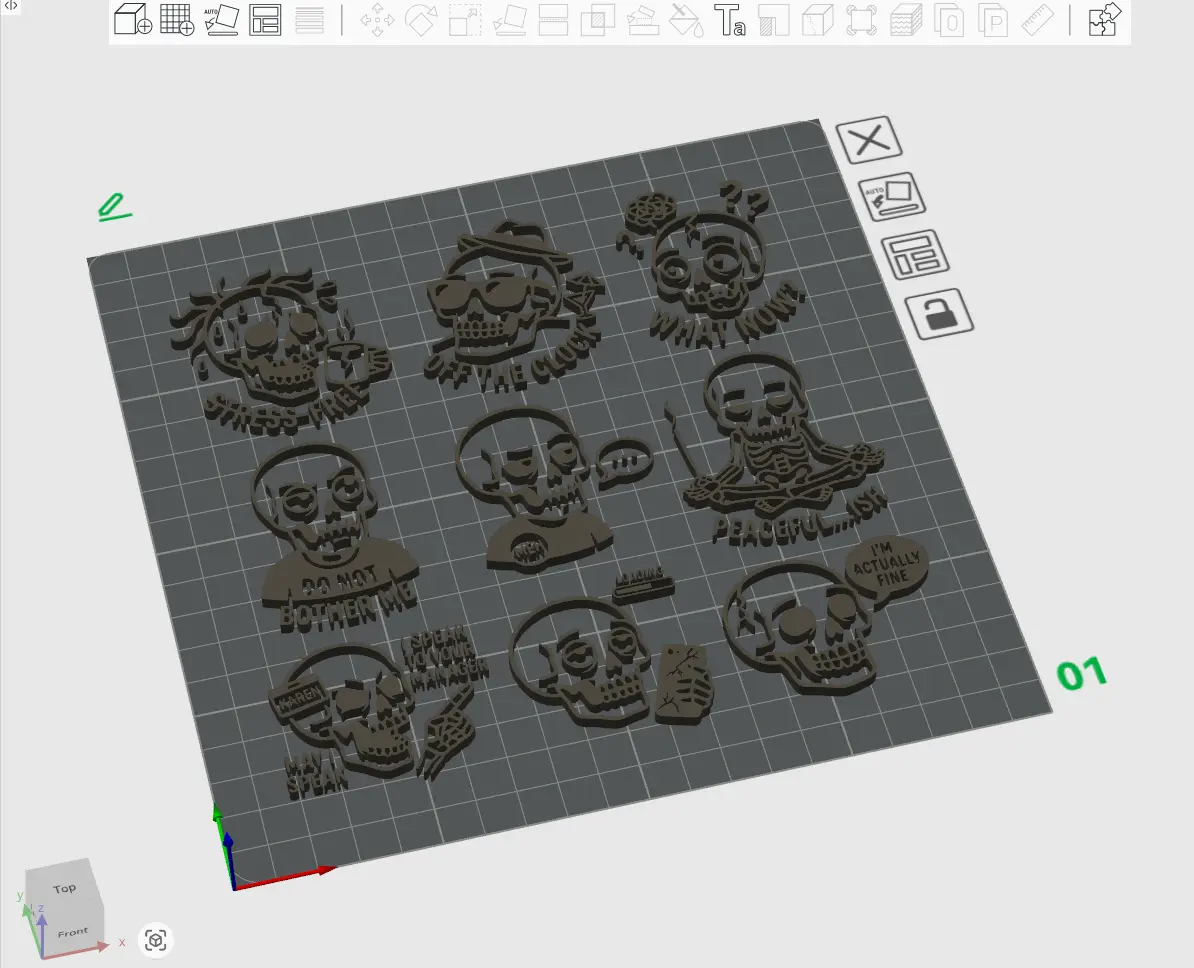Image resolution: width=1194 pixels, height=968 pixels.
Task: Select the Cut tool
Action: (x=554, y=20)
